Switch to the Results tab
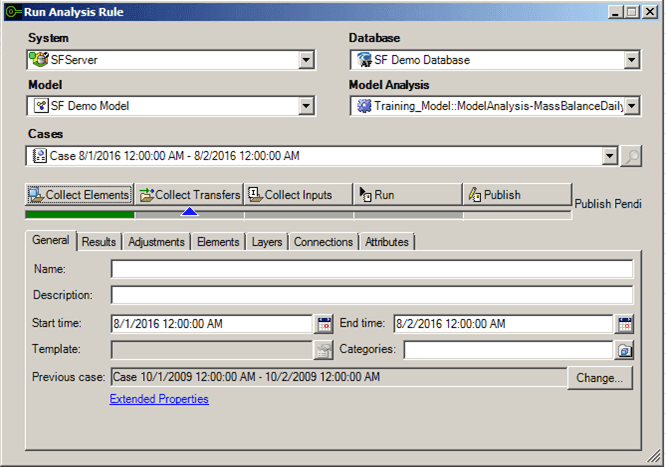Viewport: 666px width, 467px height. 99,242
